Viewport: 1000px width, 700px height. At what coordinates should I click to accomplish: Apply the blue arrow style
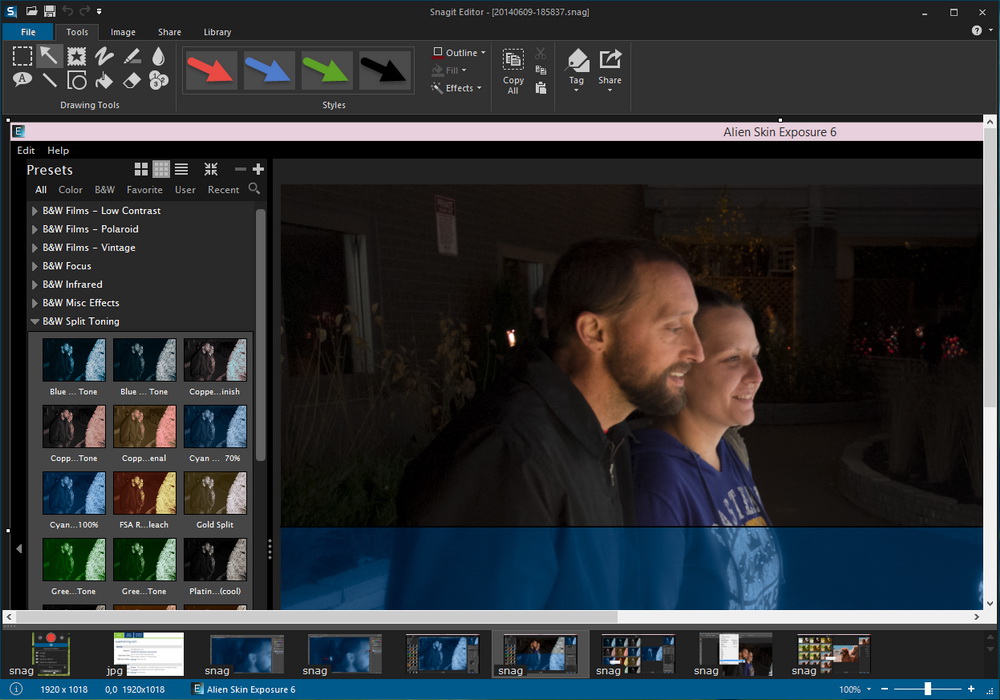268,70
